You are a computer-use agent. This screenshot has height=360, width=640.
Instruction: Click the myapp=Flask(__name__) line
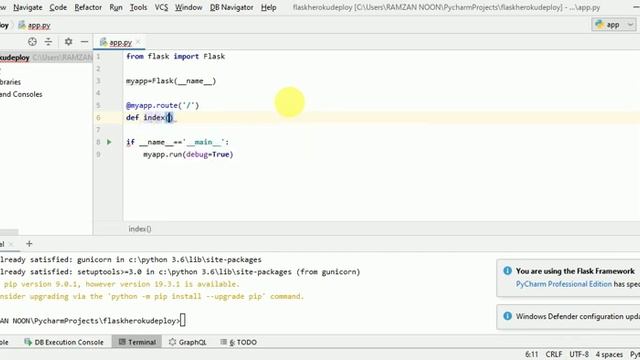(x=171, y=81)
